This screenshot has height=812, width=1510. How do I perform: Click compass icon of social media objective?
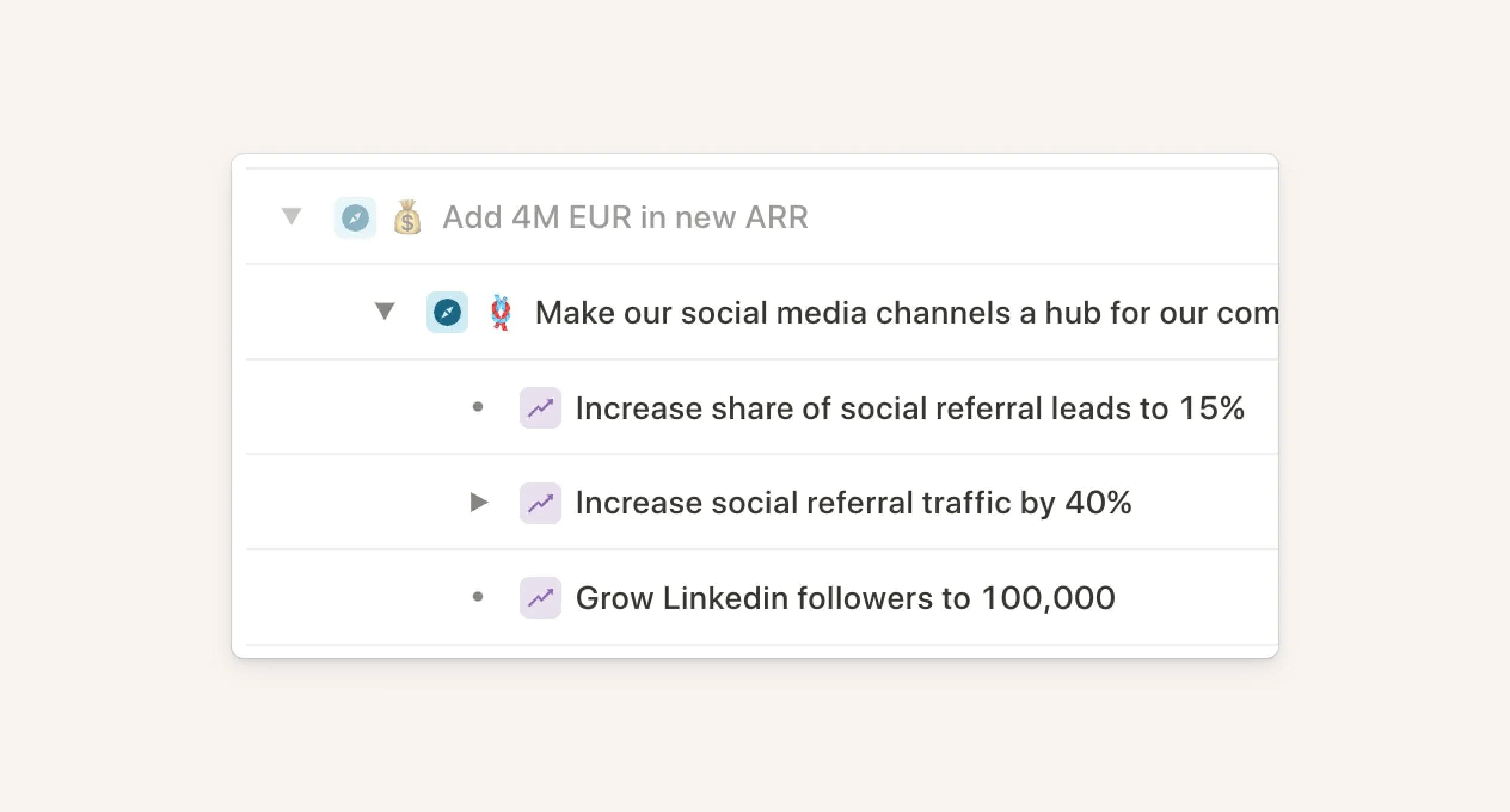447,312
